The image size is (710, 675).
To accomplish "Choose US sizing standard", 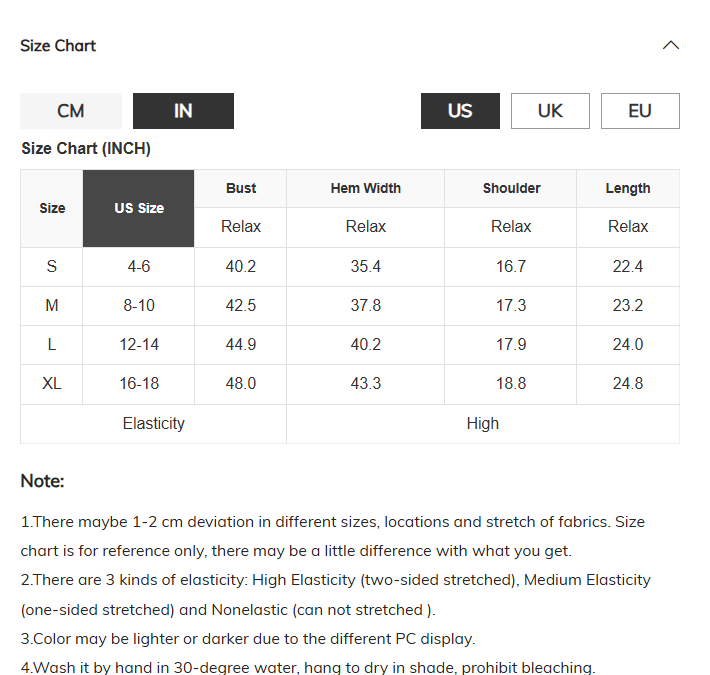I will 460,111.
